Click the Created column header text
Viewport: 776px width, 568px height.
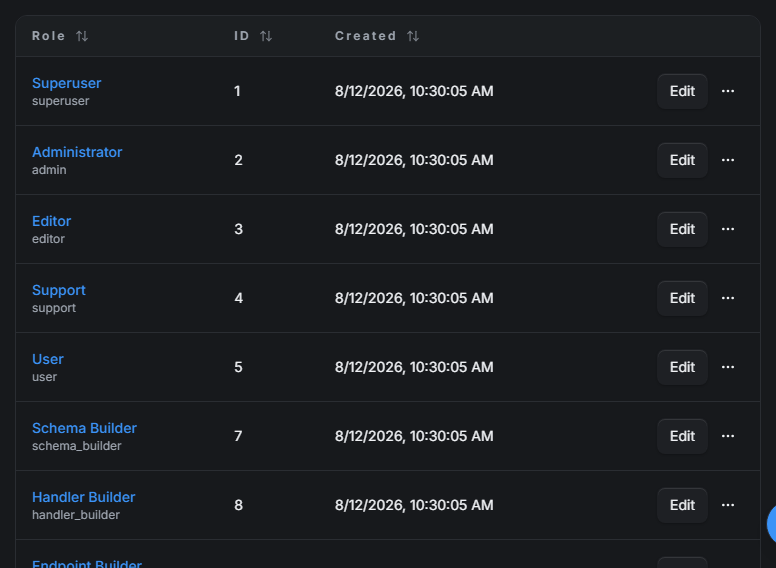[365, 36]
